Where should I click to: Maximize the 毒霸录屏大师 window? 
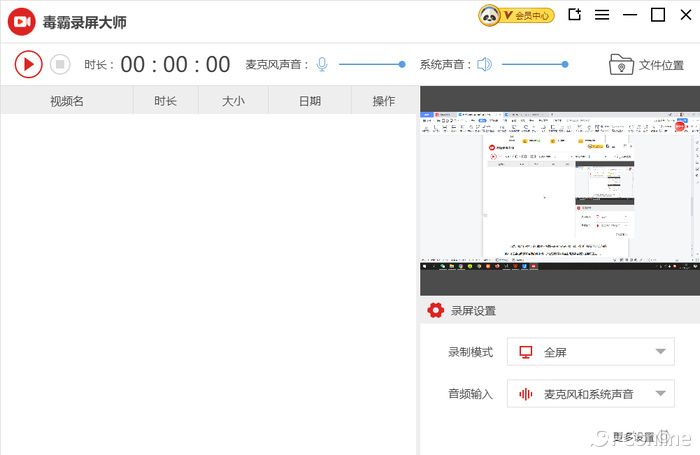pos(658,15)
